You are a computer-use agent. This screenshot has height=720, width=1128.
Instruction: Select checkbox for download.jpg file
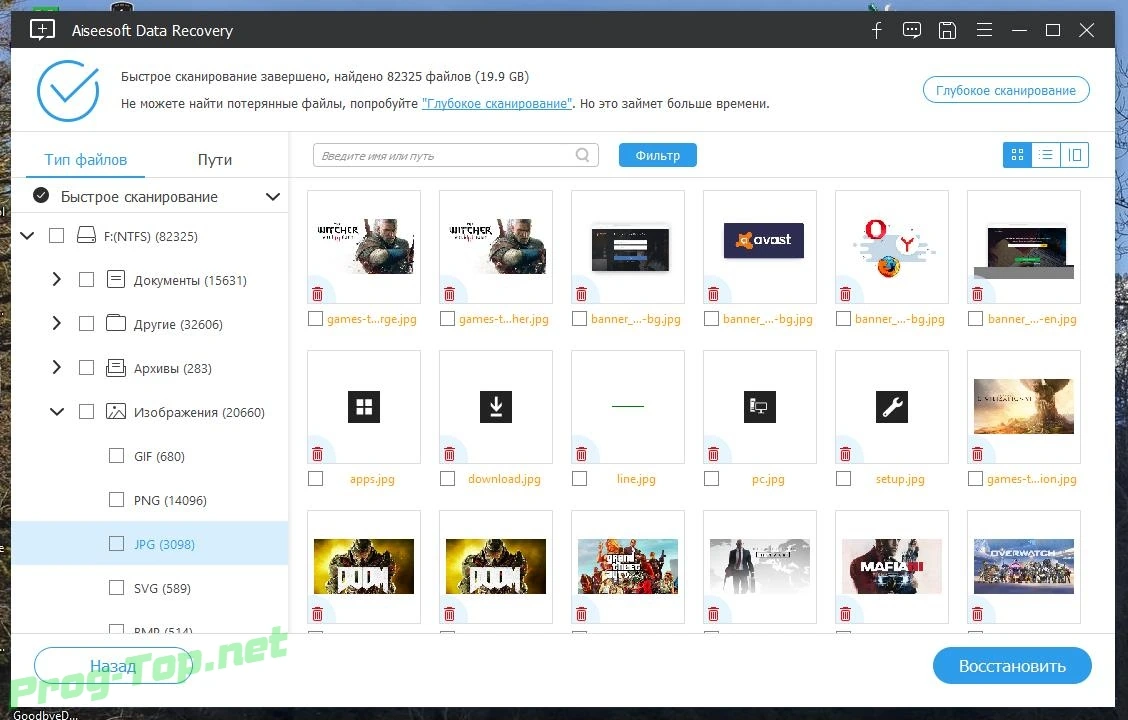(447, 478)
